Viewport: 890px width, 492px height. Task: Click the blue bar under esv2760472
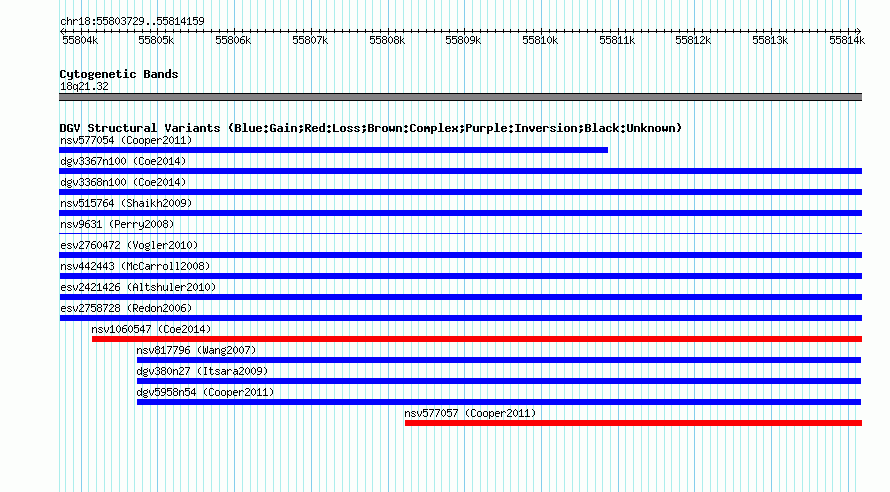pos(460,255)
